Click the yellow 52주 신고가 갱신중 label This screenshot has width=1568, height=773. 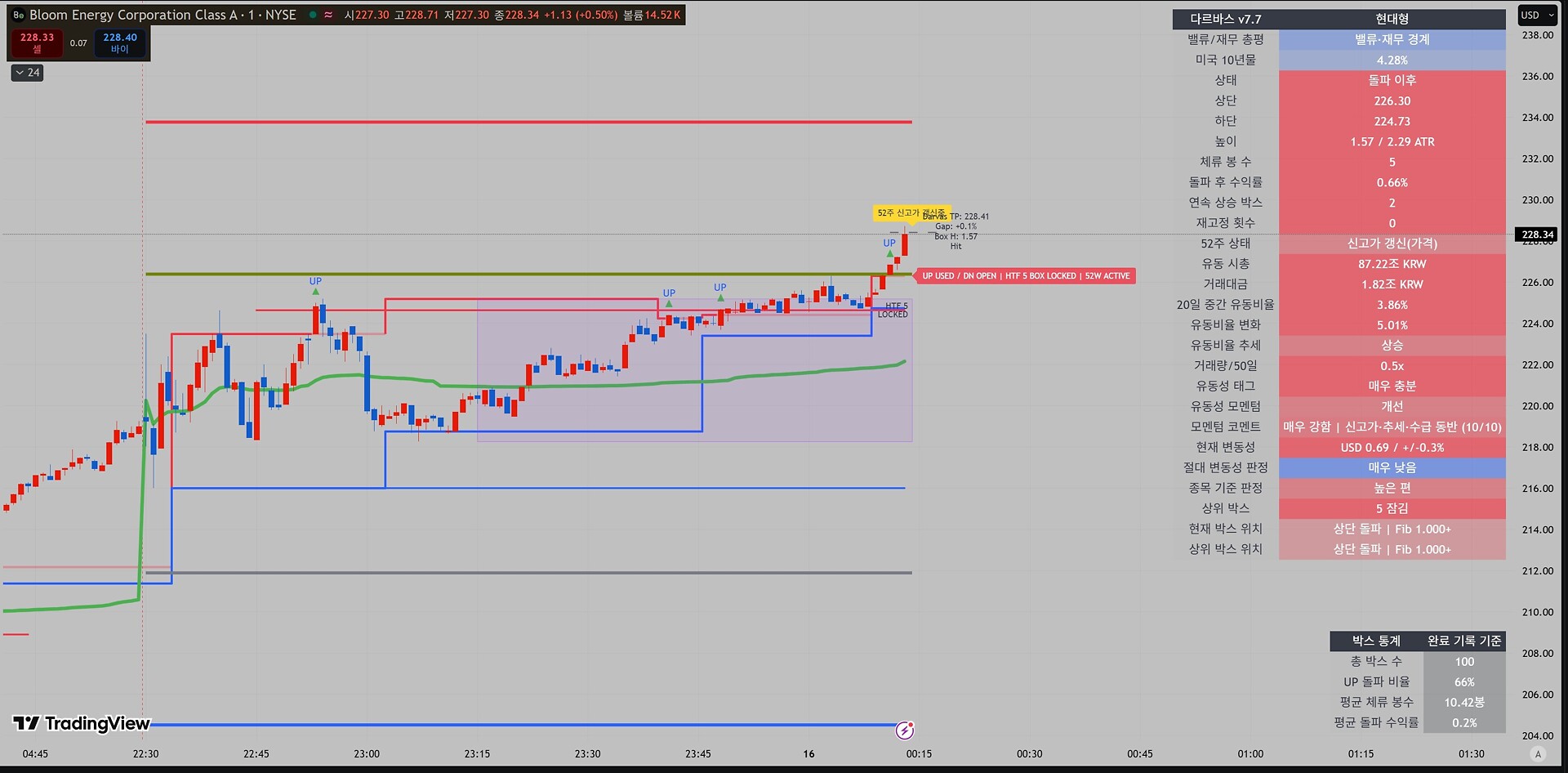[911, 213]
